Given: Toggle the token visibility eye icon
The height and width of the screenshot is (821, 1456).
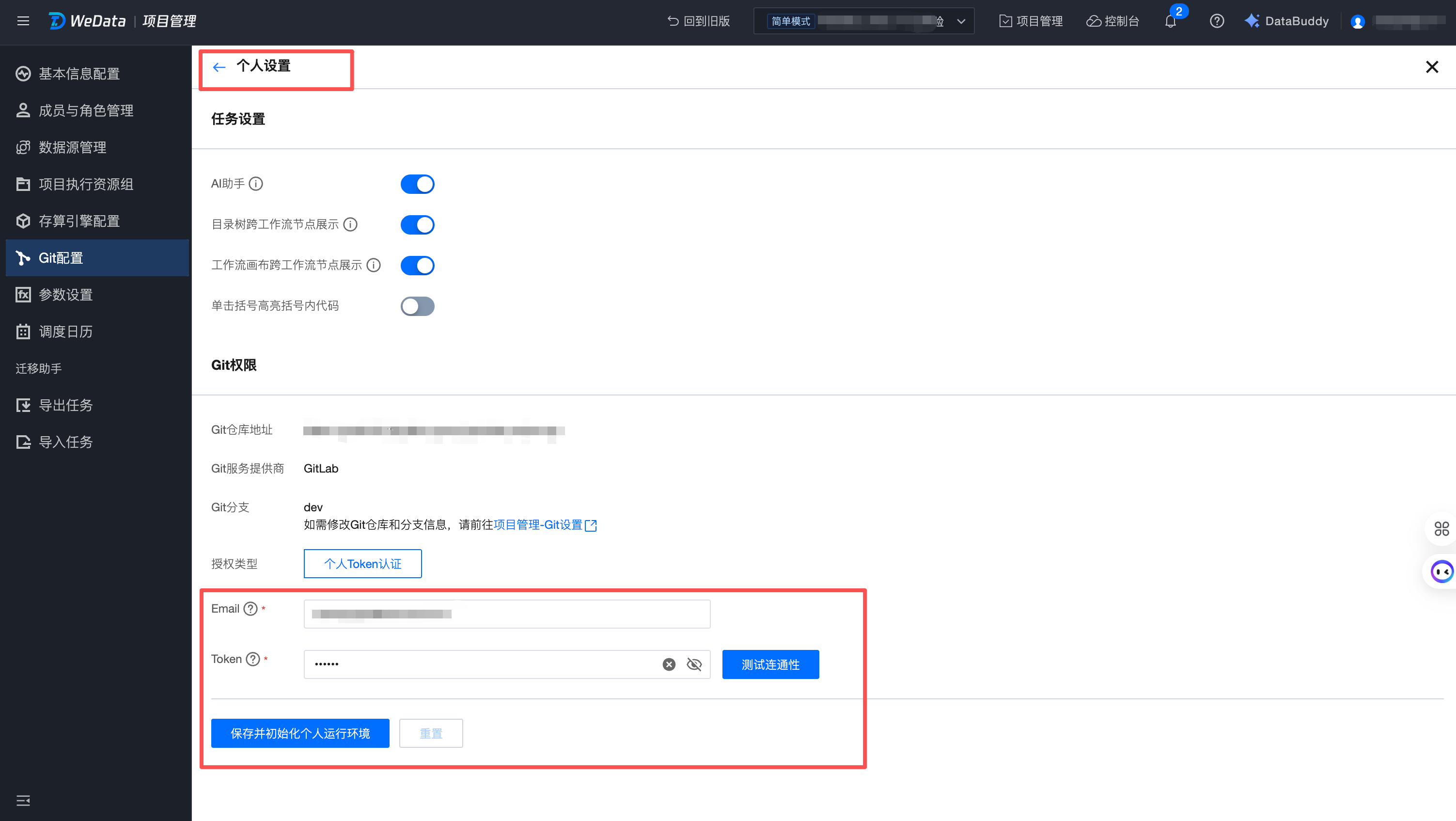Looking at the screenshot, I should [x=694, y=664].
